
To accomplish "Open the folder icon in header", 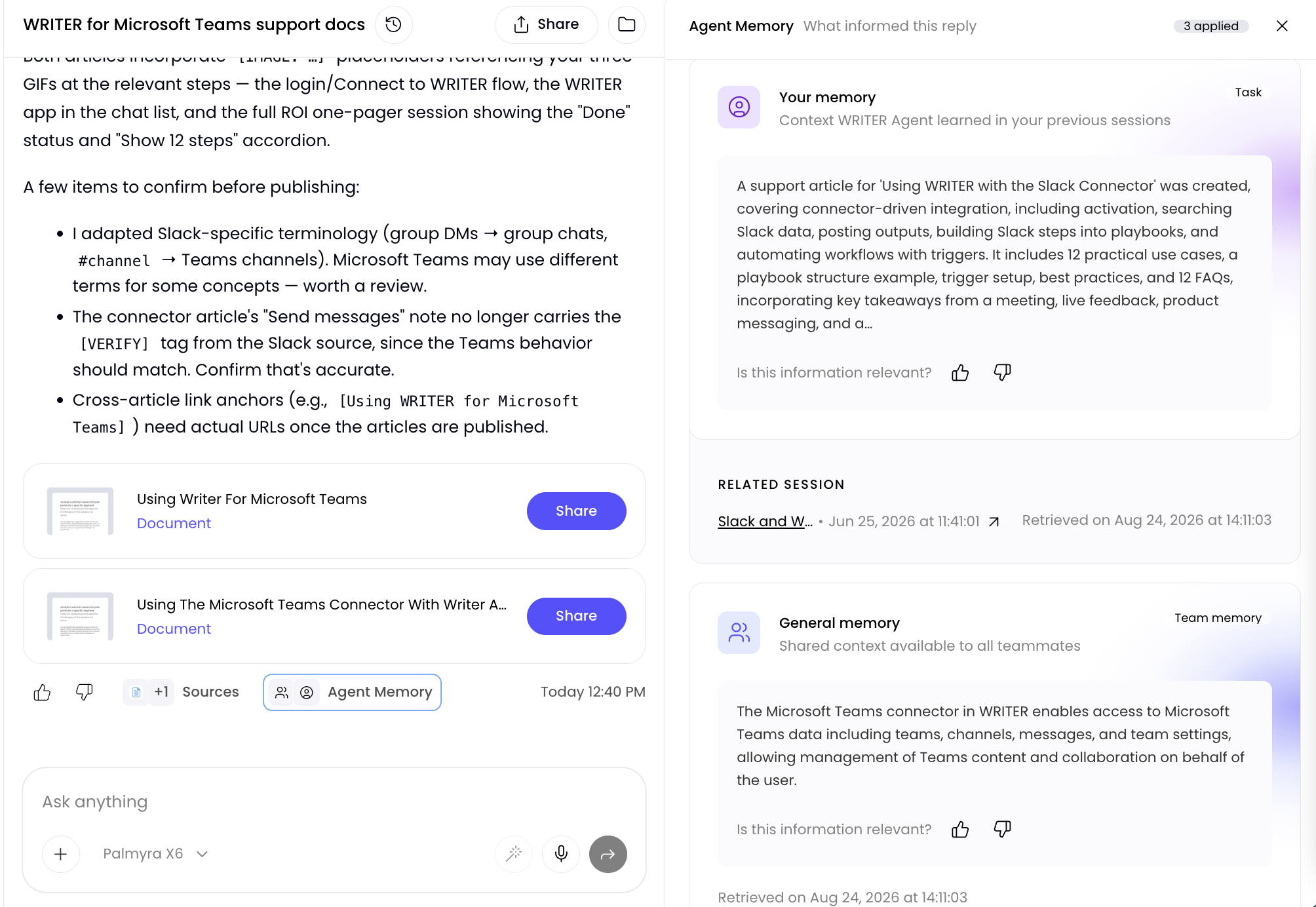I will (627, 25).
